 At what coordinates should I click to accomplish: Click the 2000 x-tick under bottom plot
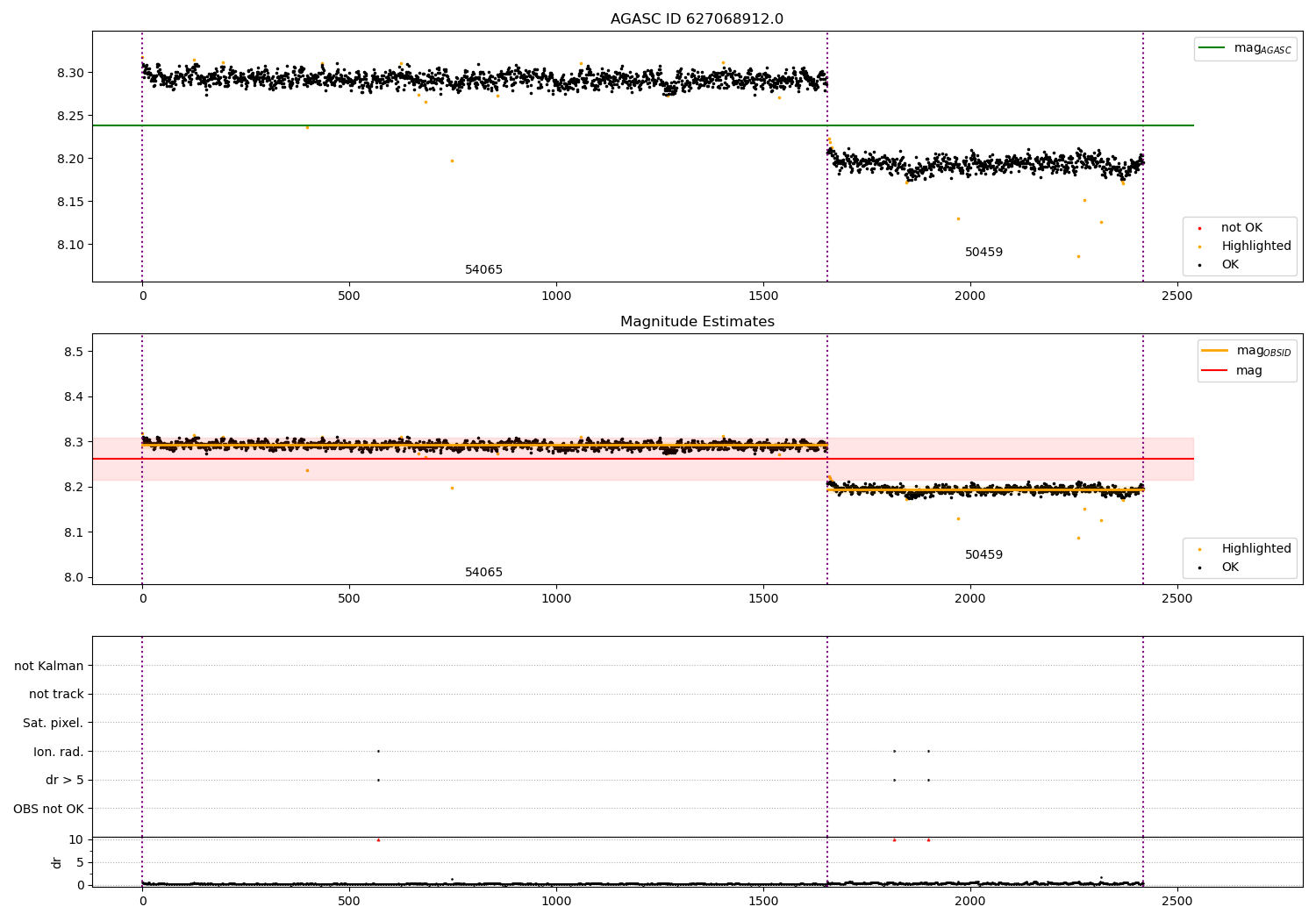(x=969, y=901)
